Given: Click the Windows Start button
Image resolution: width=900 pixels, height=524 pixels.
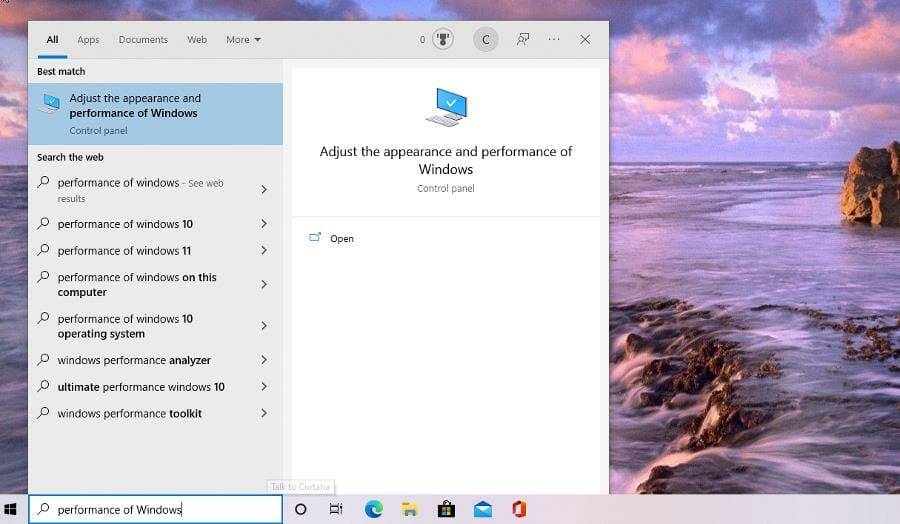Looking at the screenshot, I should 11,509.
